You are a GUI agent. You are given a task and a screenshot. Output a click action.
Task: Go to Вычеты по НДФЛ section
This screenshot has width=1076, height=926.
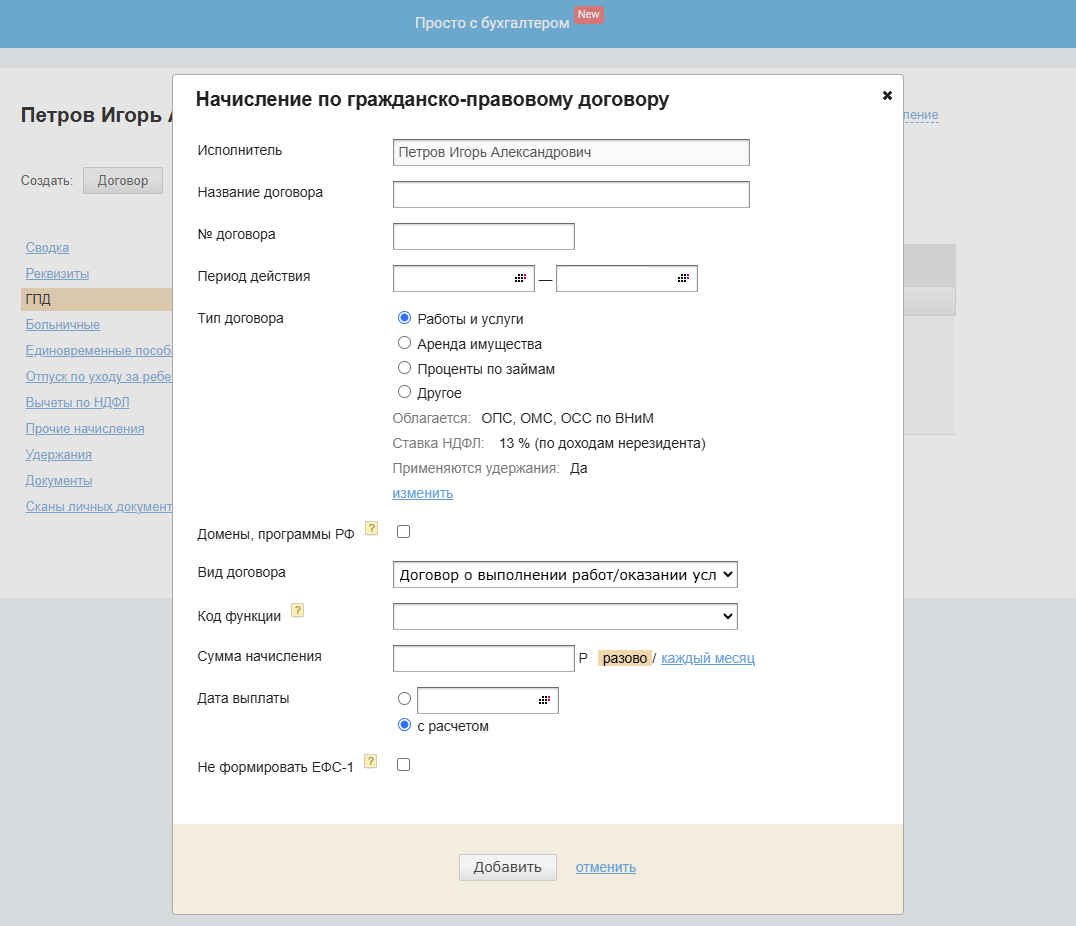[x=78, y=403]
